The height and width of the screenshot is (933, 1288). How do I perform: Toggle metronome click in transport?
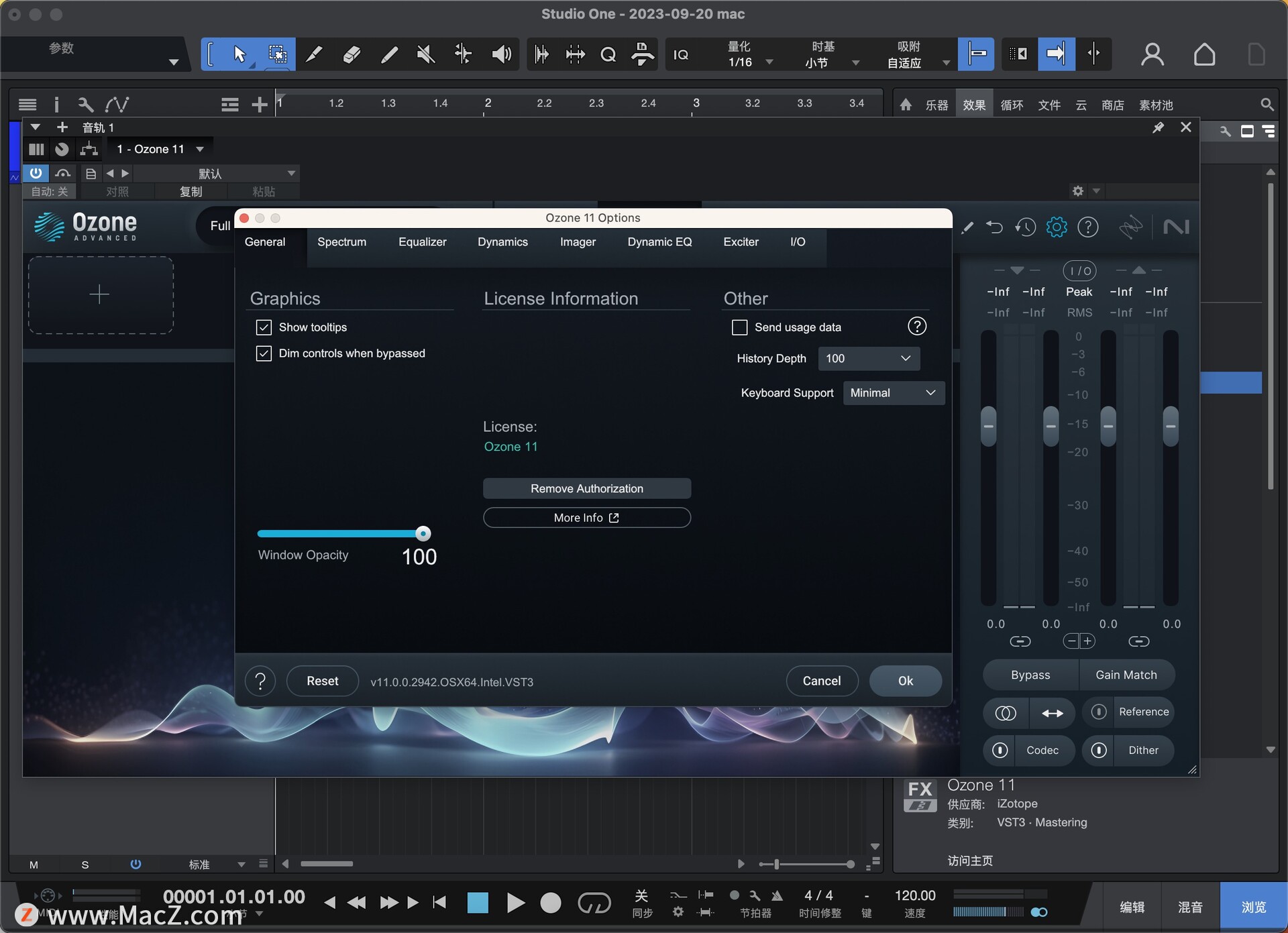777,895
